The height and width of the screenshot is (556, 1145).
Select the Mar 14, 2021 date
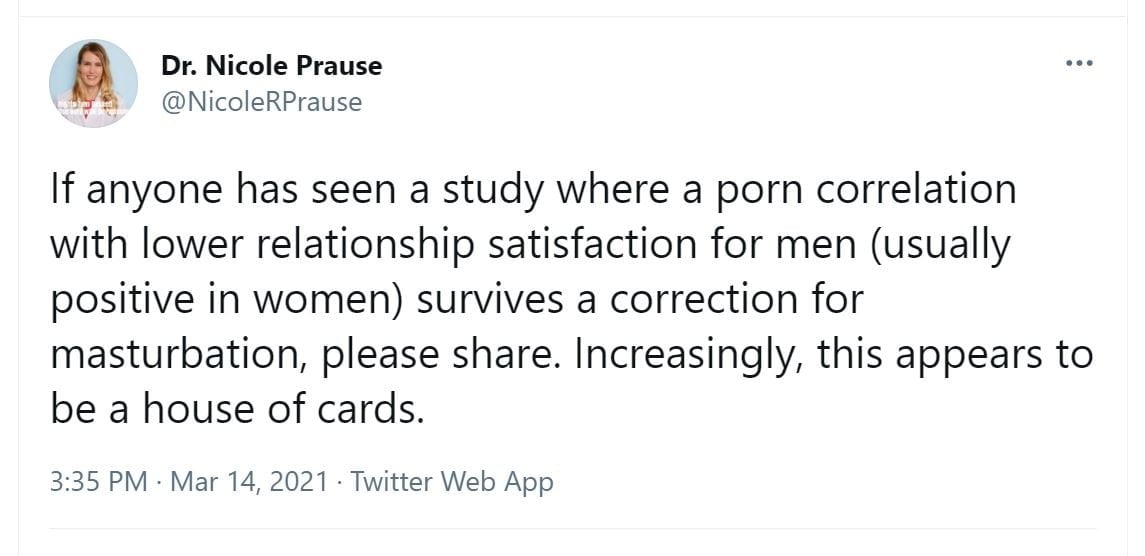click(249, 482)
